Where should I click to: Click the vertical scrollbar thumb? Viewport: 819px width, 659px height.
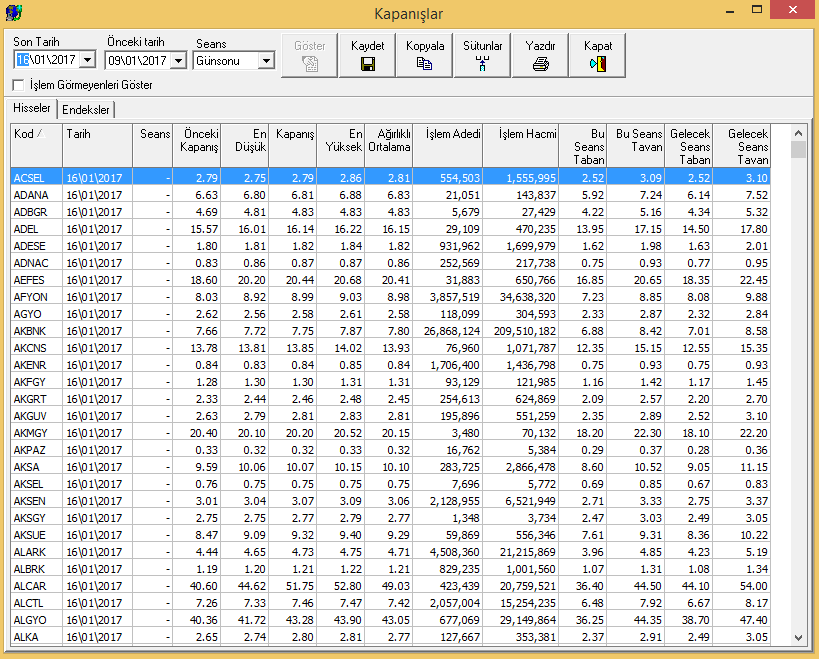798,149
